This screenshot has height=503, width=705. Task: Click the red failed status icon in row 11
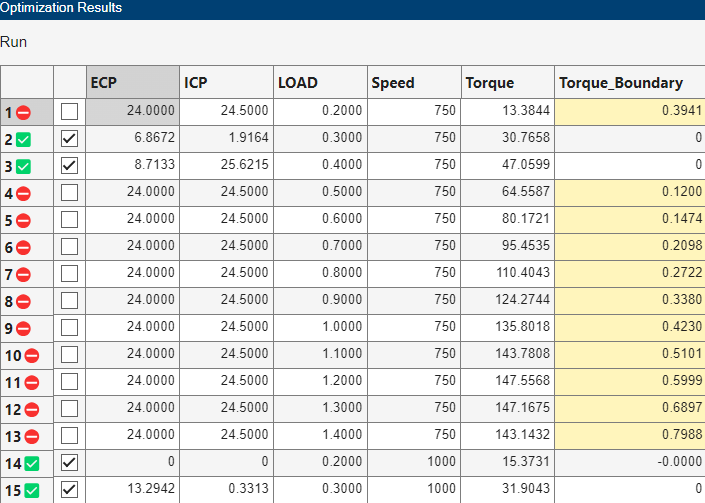(x=32, y=382)
